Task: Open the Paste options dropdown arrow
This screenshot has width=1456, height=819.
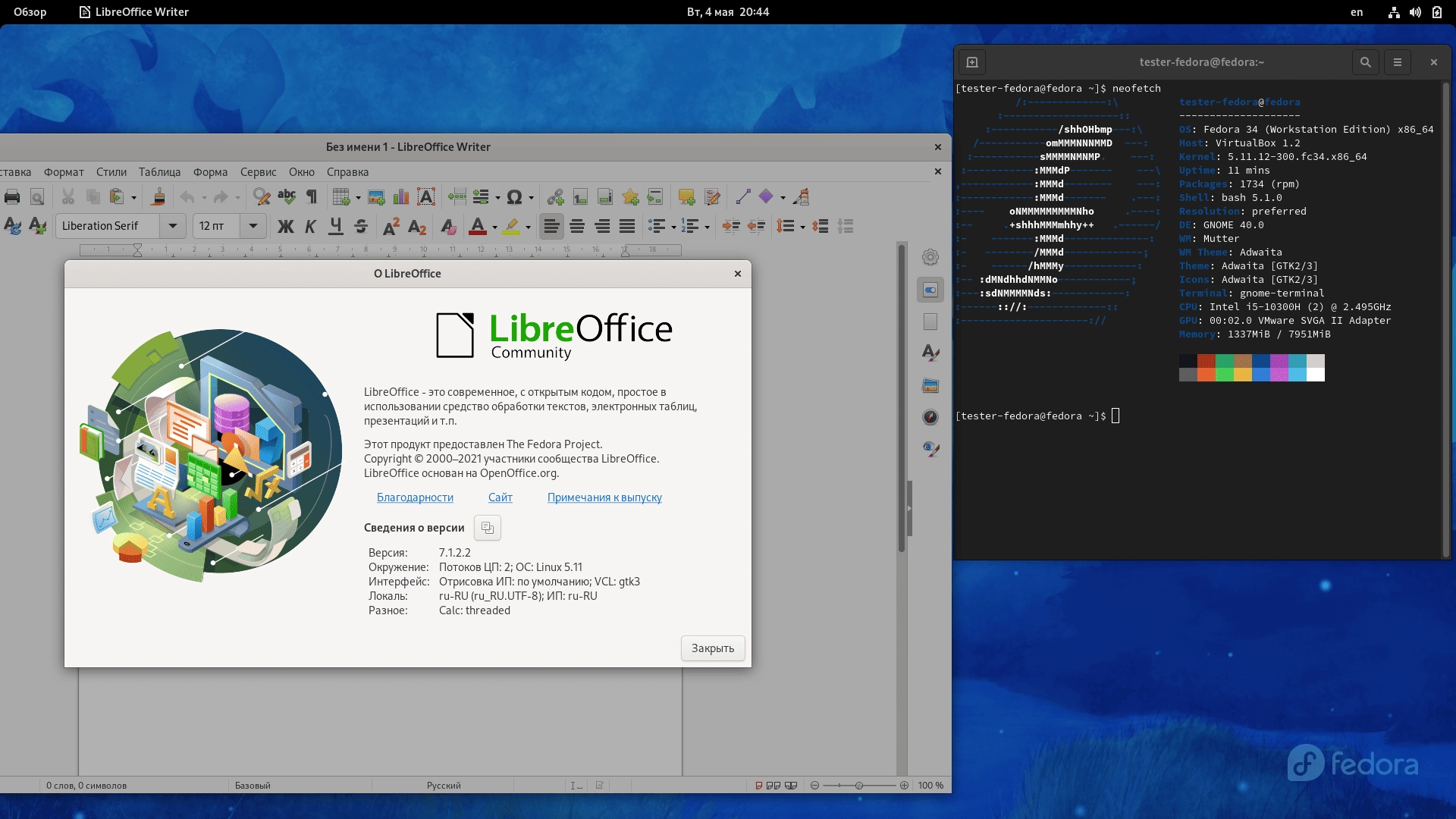Action: pos(134,198)
